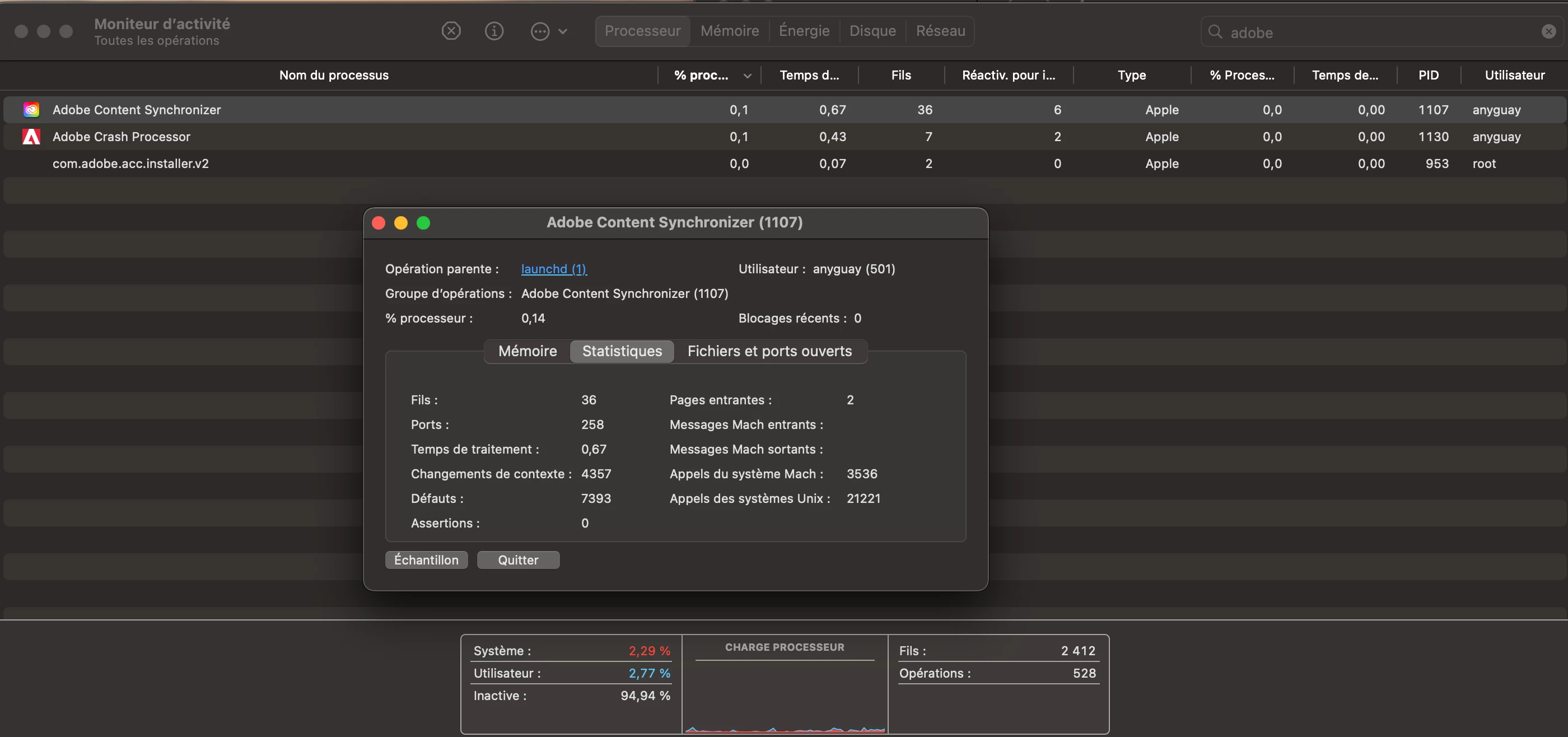The height and width of the screenshot is (737, 1568).
Task: Toggle % proc column sort order chevron
Action: 747,76
